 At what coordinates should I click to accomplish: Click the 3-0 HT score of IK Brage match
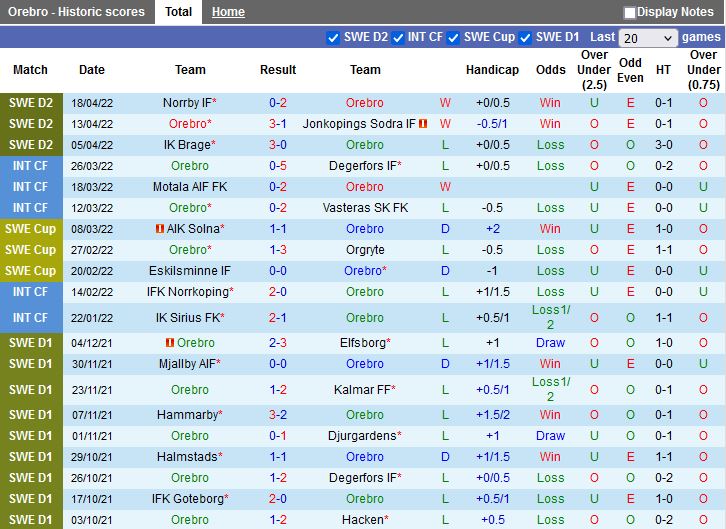[x=663, y=145]
